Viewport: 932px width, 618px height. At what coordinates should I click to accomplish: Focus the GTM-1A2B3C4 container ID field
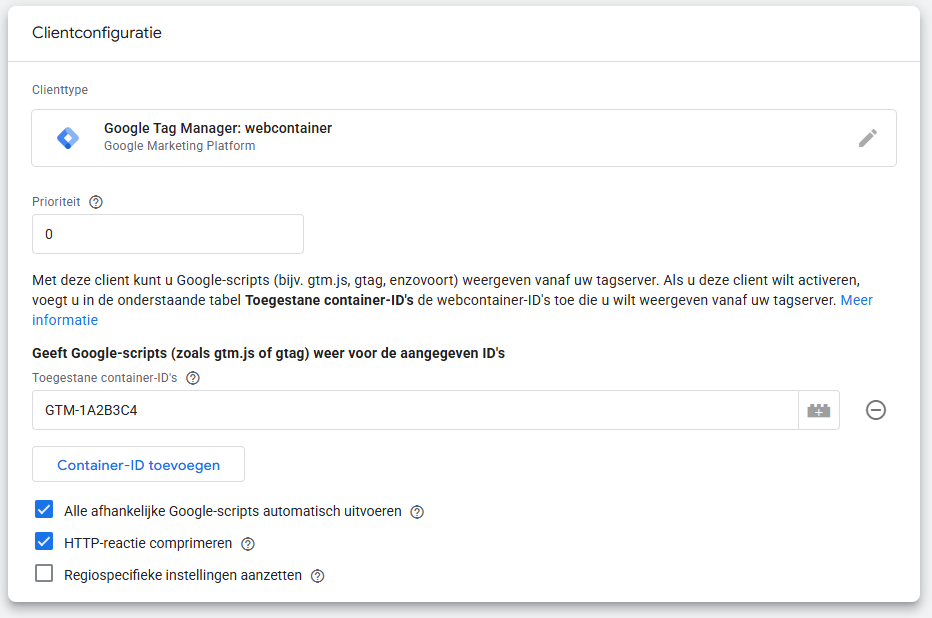pos(415,410)
